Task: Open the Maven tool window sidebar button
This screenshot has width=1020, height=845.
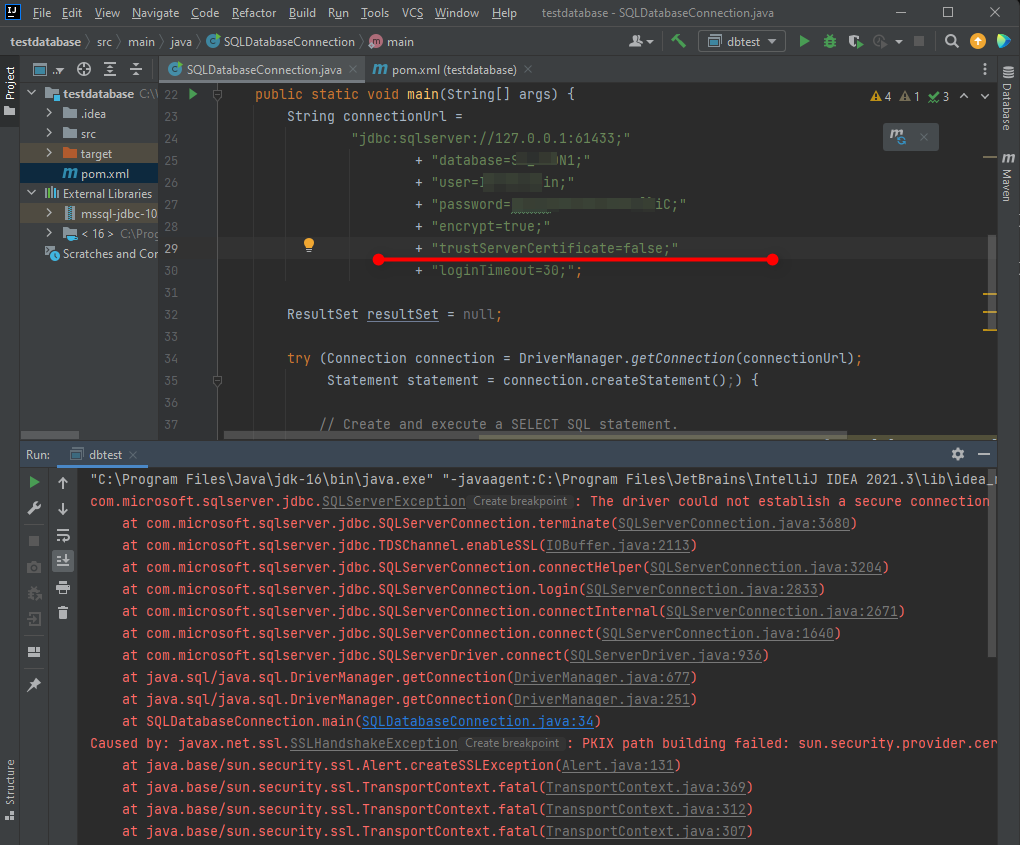Action: (1007, 177)
